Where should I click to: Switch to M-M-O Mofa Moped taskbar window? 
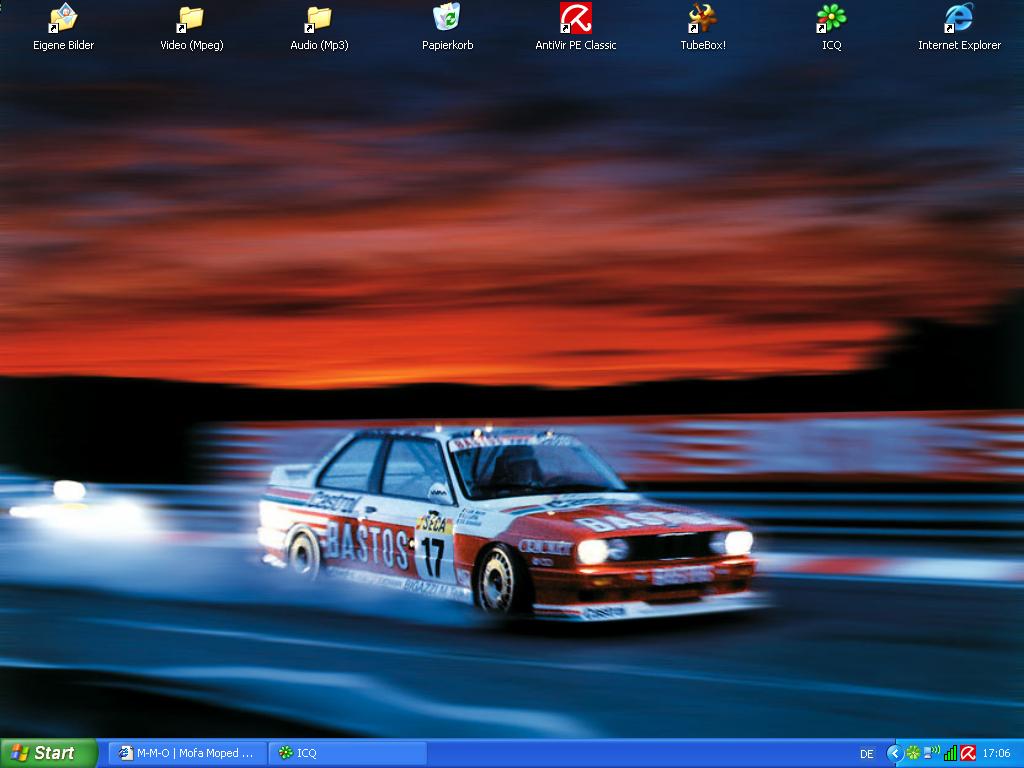(x=187, y=753)
